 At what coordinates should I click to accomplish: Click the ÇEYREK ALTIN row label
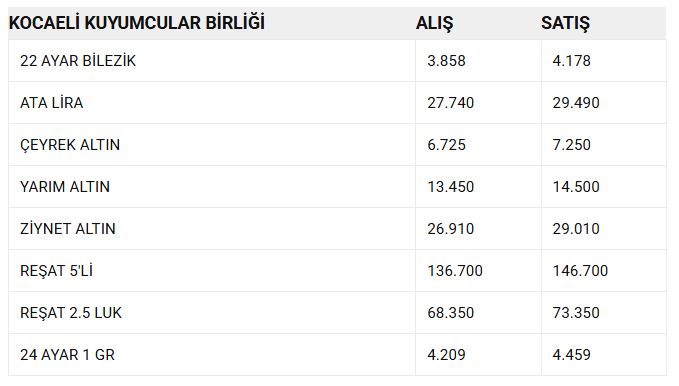pyautogui.click(x=70, y=145)
